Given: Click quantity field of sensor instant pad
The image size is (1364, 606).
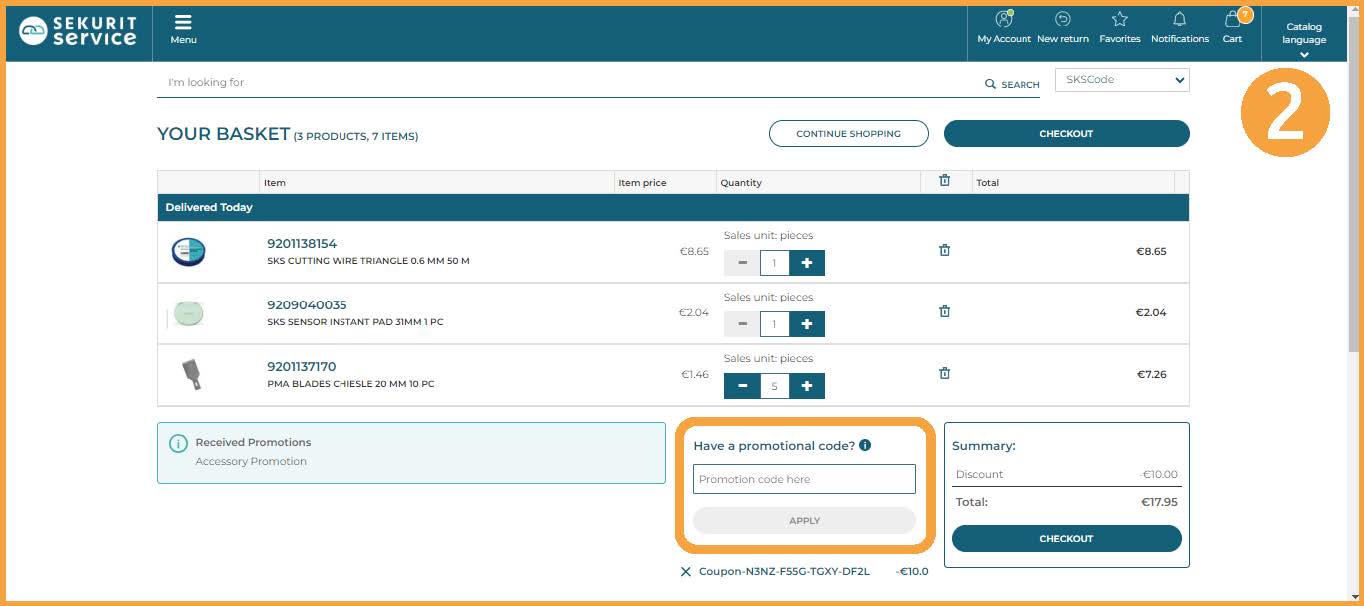Looking at the screenshot, I should pos(775,324).
